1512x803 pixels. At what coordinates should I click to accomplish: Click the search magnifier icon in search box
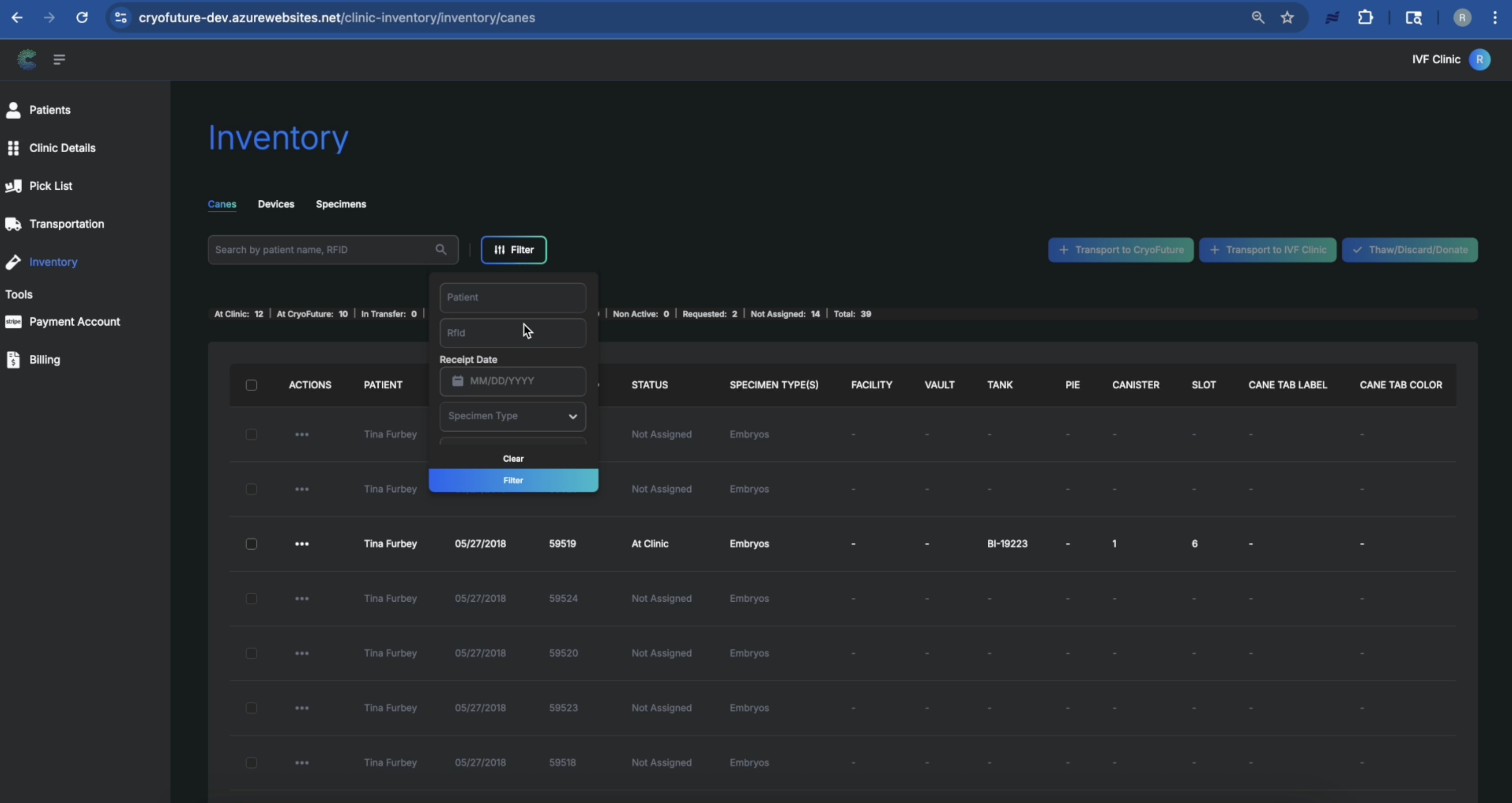tap(441, 249)
